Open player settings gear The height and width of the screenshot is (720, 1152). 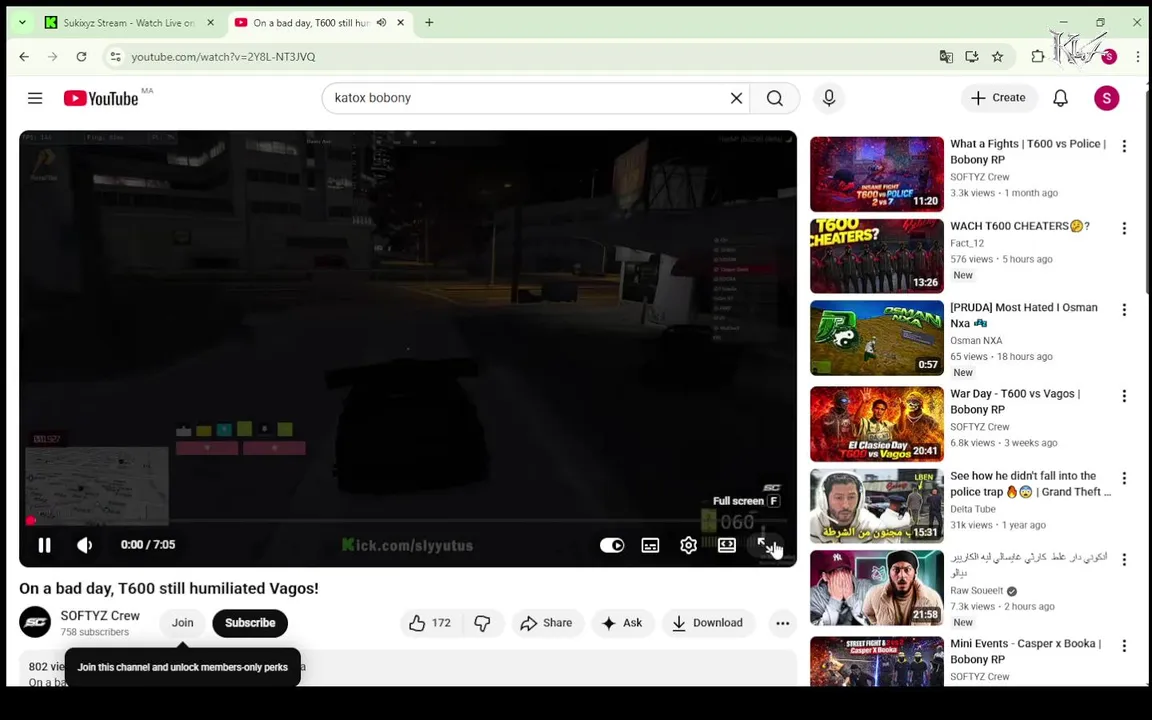coord(688,545)
